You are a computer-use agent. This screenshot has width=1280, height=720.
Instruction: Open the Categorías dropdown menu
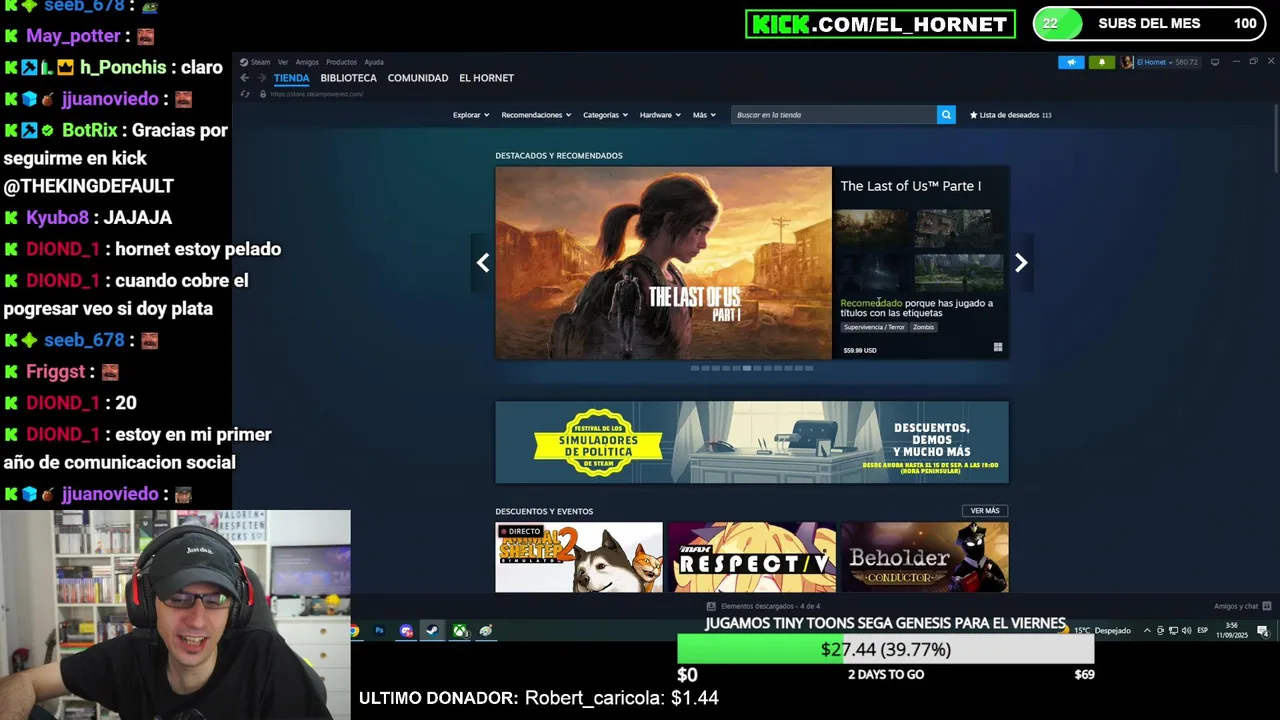605,115
